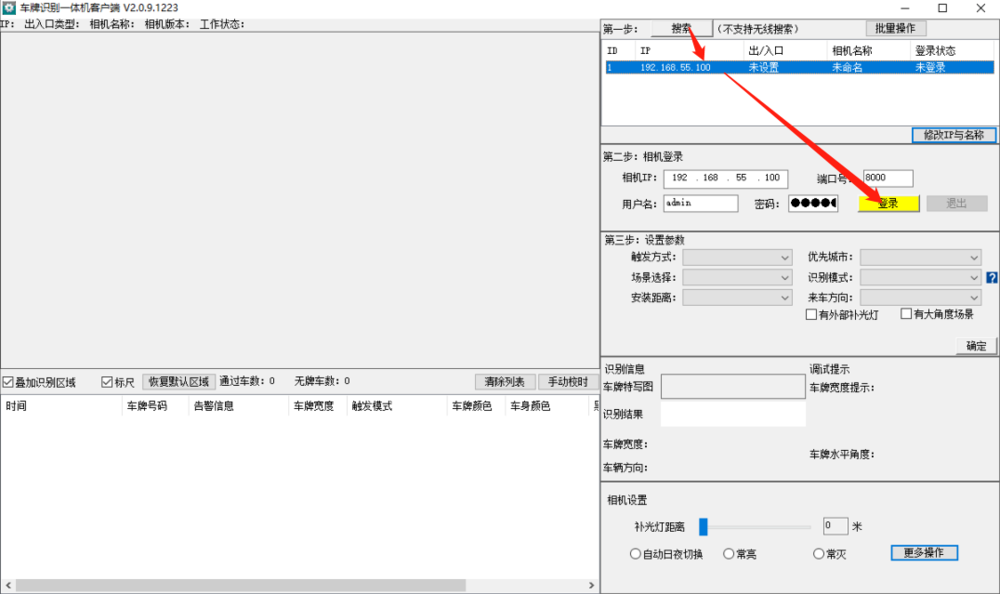Click 更多操作 more operations button
The image size is (1000, 594).
[924, 553]
